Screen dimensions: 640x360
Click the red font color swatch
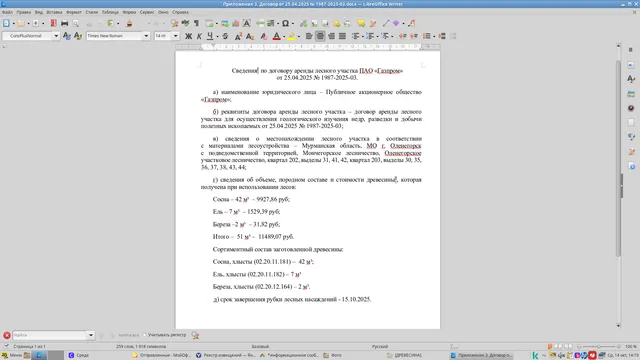coord(276,36)
